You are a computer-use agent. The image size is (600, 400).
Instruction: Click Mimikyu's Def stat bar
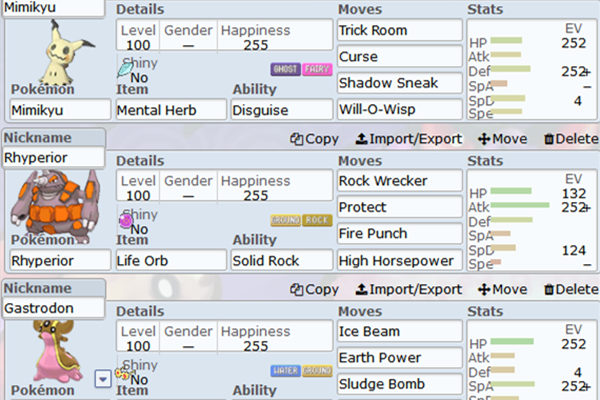point(510,69)
